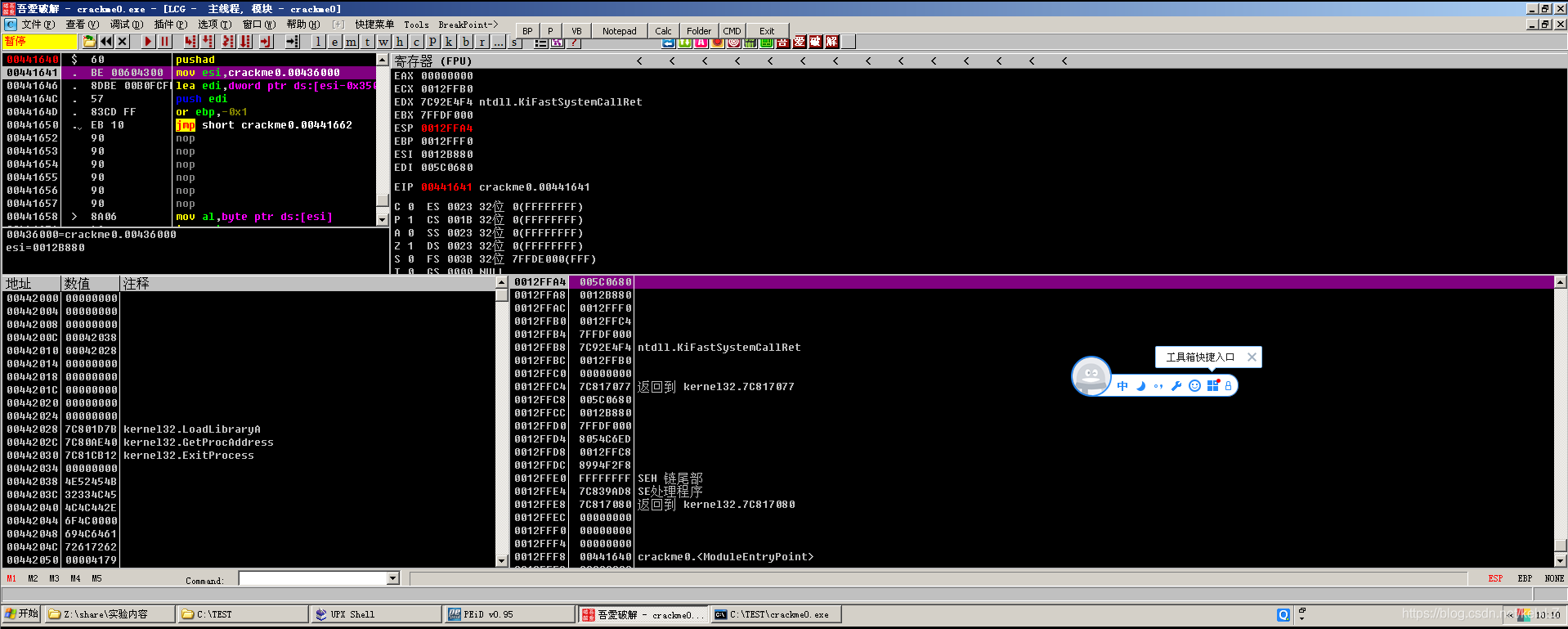This screenshot has width=1568, height=629.
Task: Open Threads window with 't' button
Action: [x=367, y=42]
